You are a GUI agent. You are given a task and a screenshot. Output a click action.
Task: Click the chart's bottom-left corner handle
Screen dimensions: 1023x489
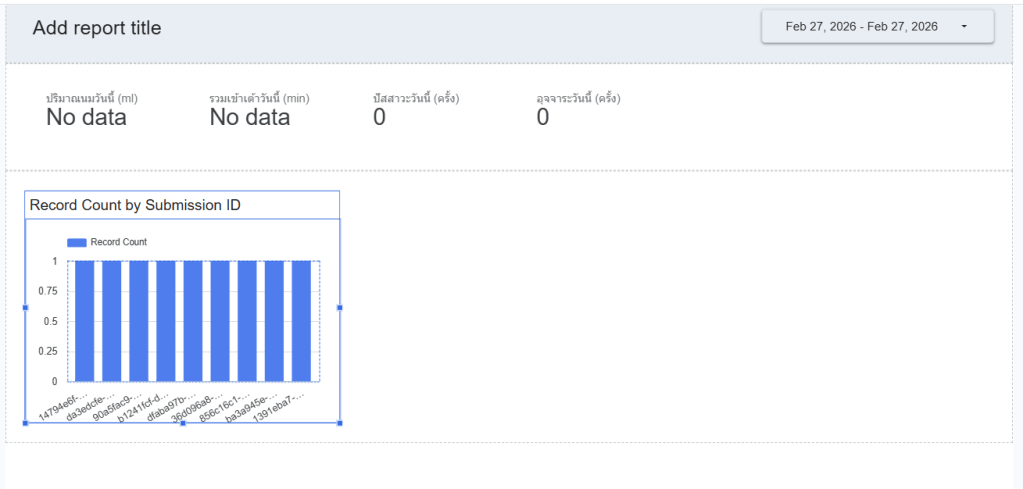click(25, 423)
